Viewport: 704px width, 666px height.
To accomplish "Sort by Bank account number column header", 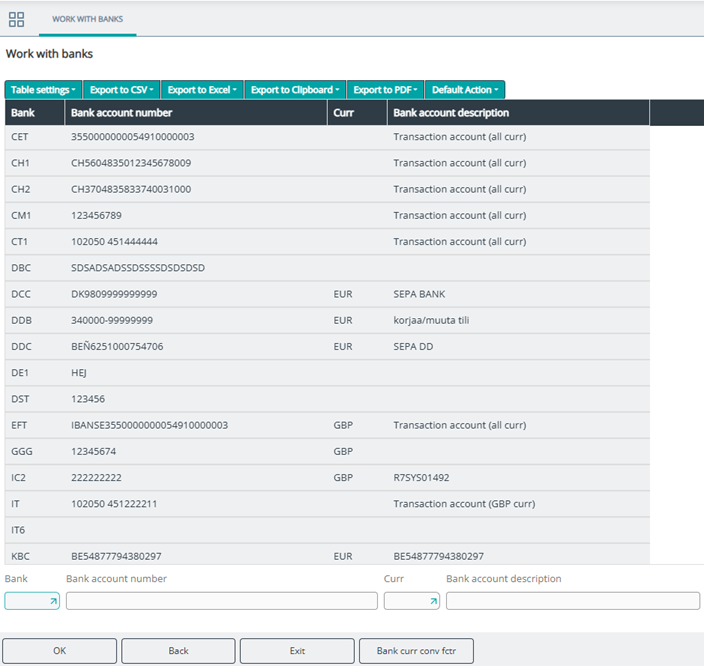I will tap(196, 113).
